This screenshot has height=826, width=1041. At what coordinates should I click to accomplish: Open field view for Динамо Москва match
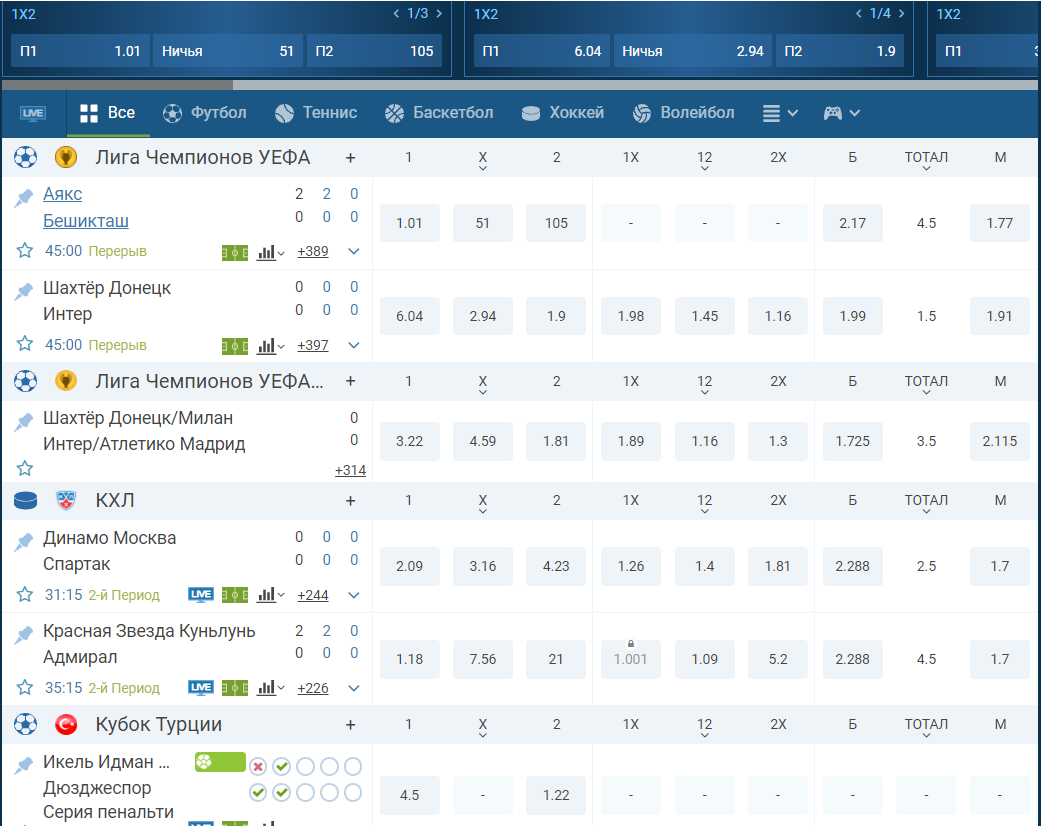(x=235, y=595)
